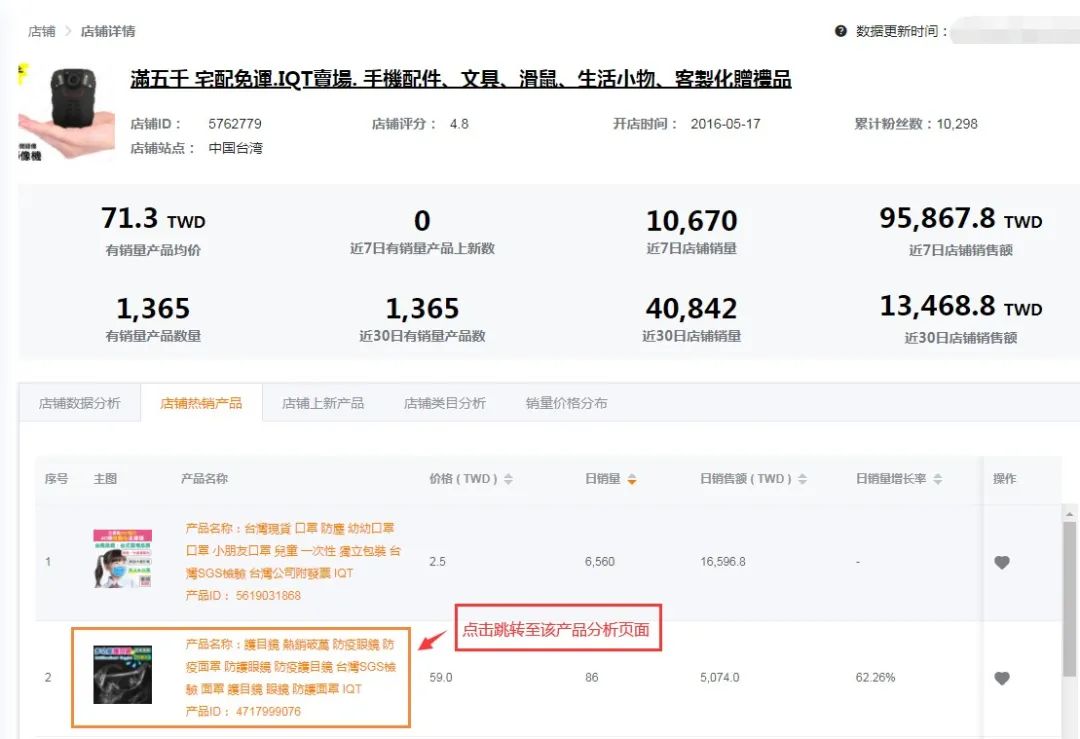Screen dimensions: 1080x739
Task: Open the shop title link 滿五千 宅配免運
Action: coord(461,79)
